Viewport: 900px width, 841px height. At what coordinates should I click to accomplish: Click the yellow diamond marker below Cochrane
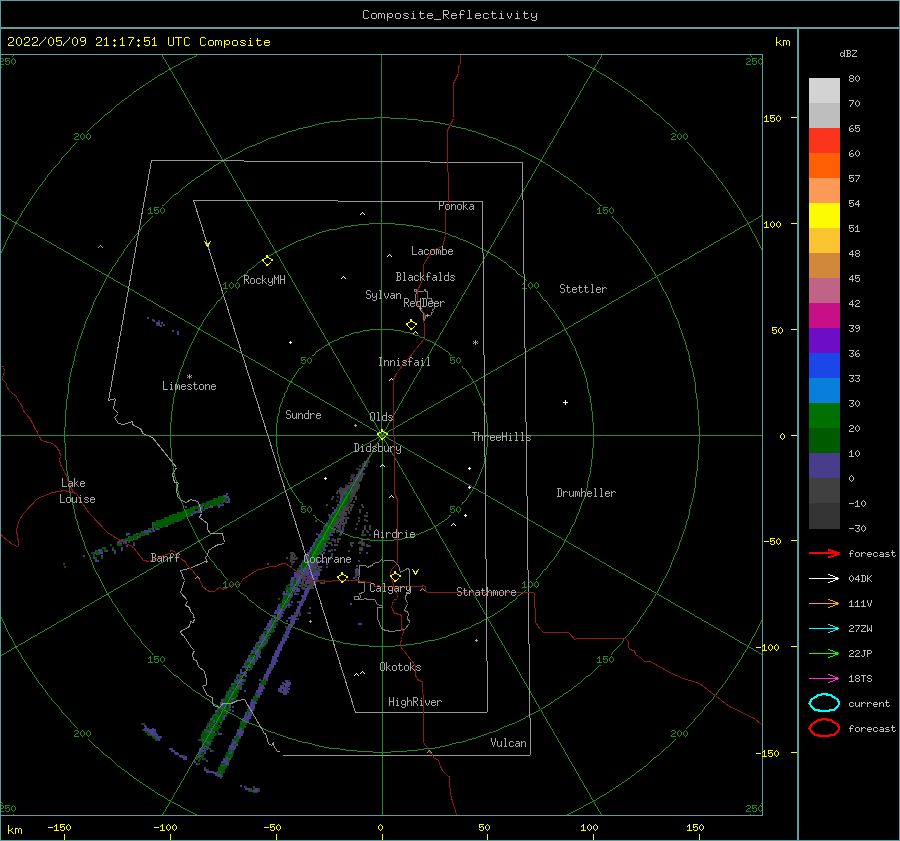coord(343,577)
